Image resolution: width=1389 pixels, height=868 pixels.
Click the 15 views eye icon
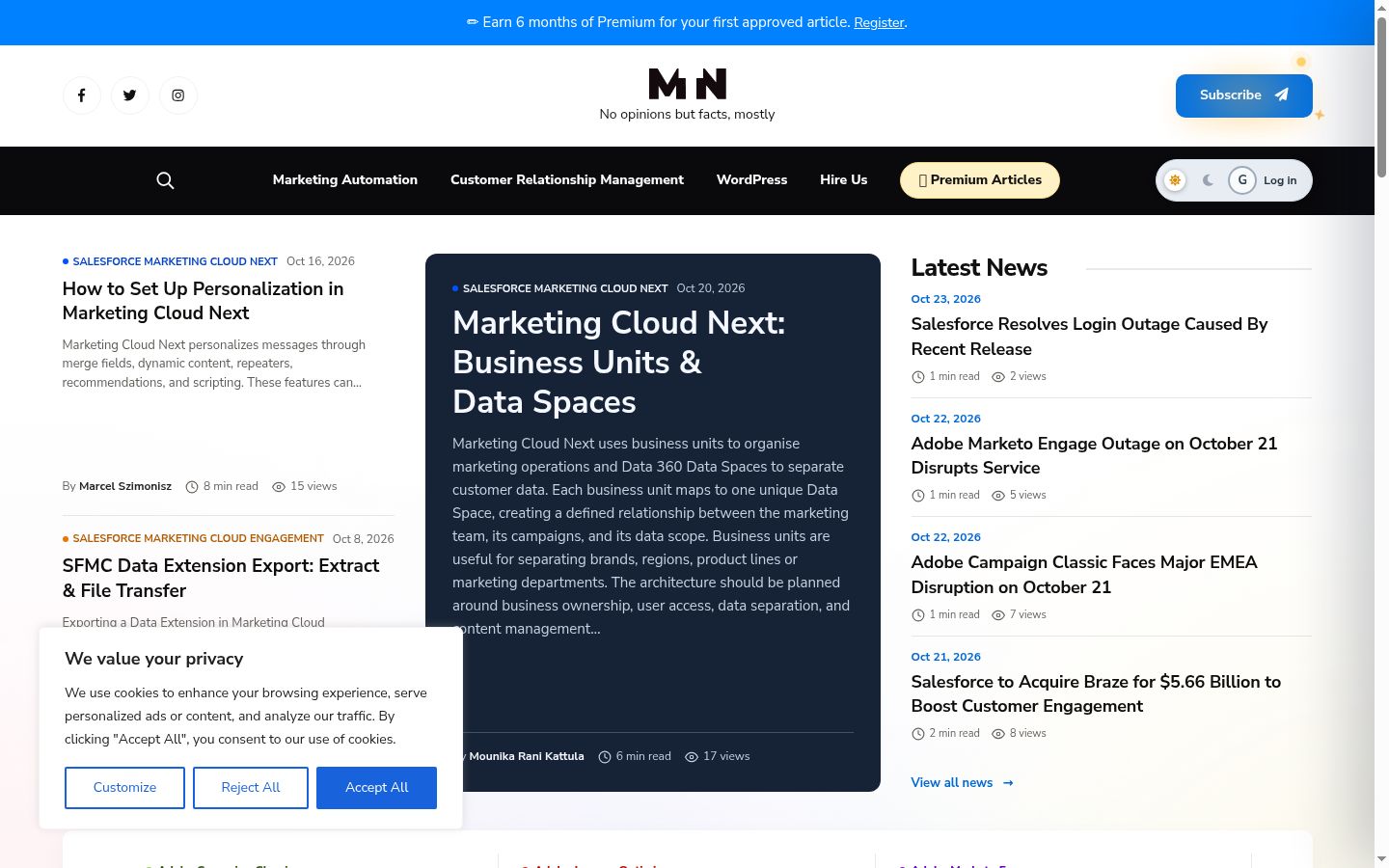point(279,487)
